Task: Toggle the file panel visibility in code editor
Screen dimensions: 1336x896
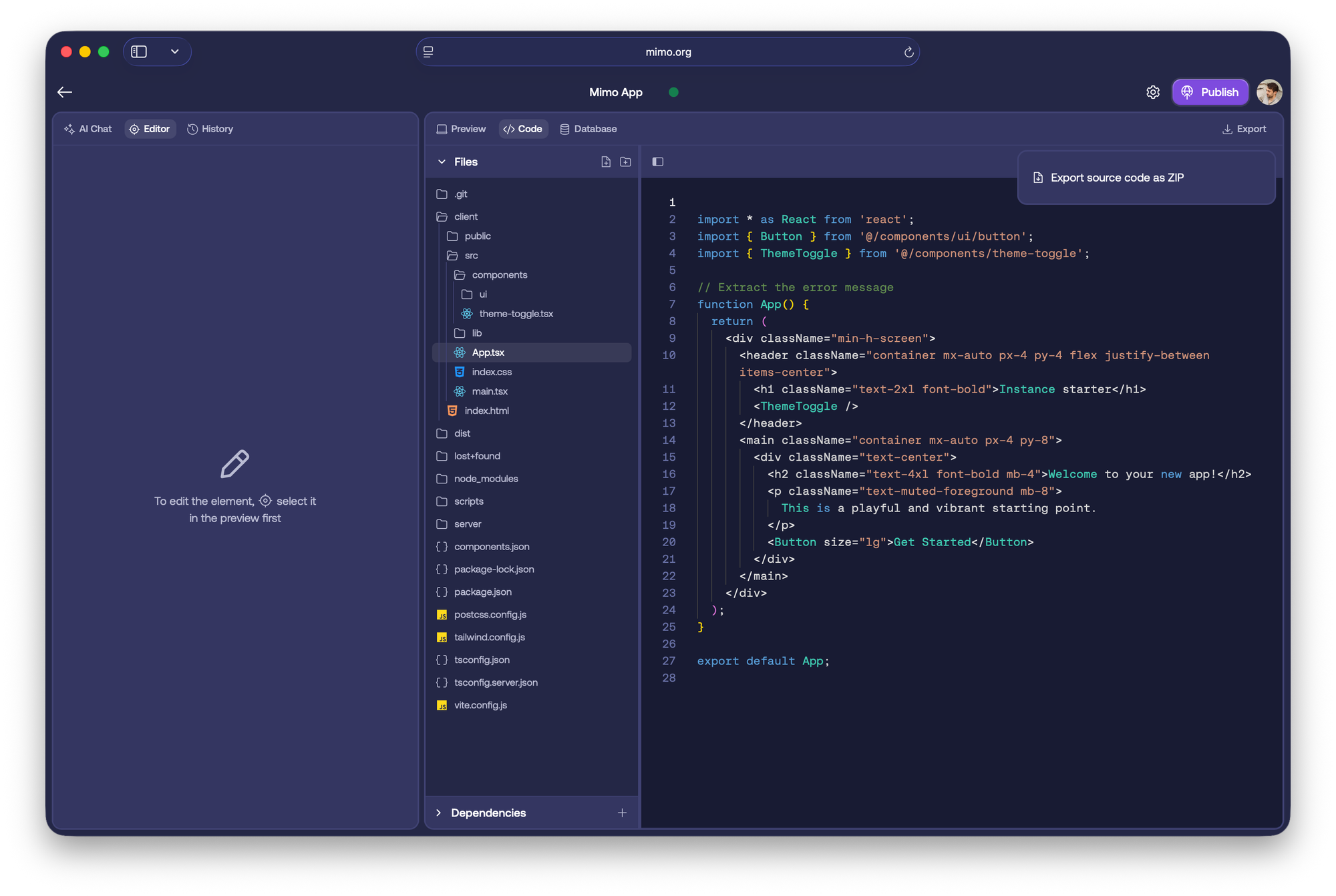Action: click(x=658, y=162)
